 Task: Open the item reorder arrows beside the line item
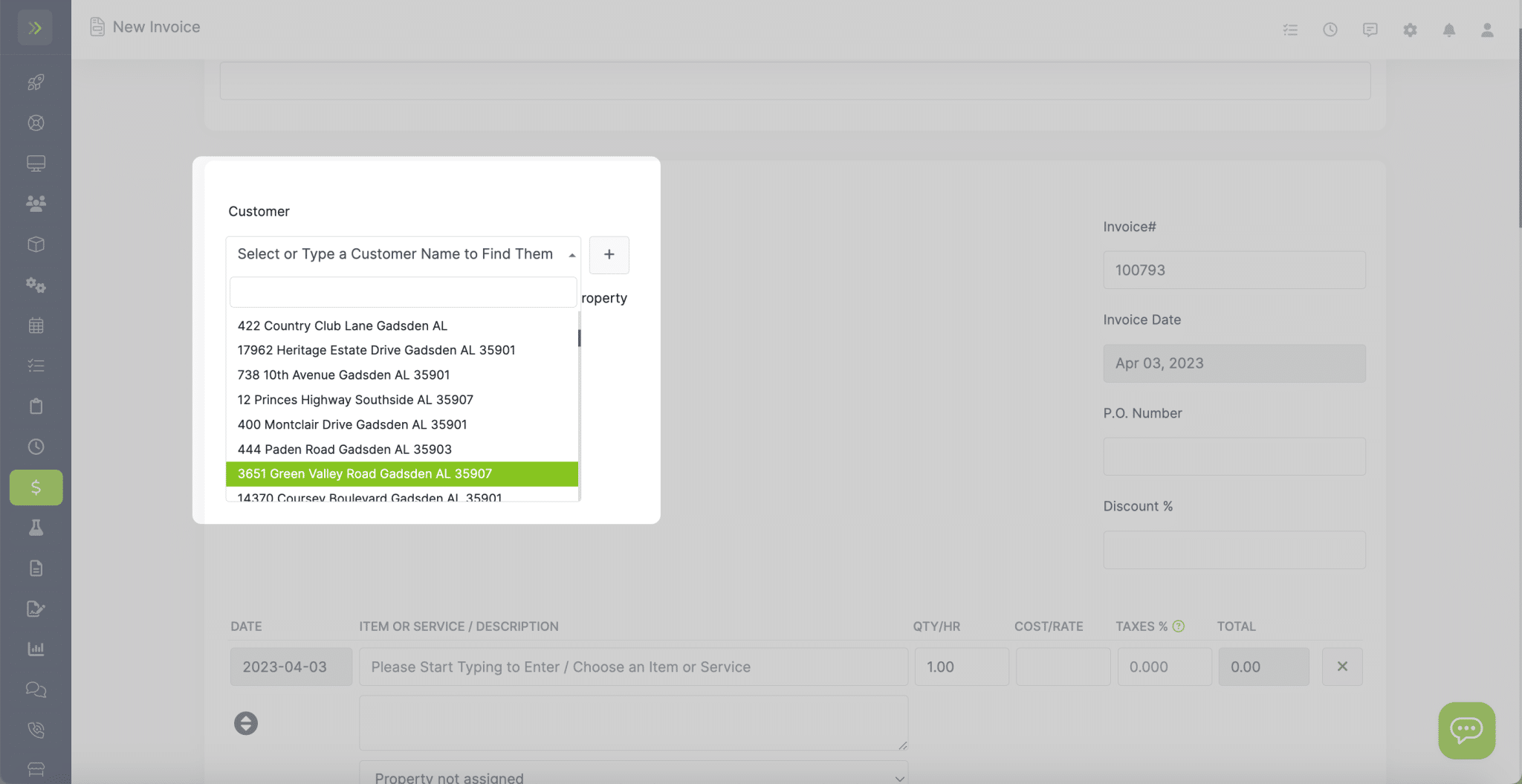coord(246,722)
